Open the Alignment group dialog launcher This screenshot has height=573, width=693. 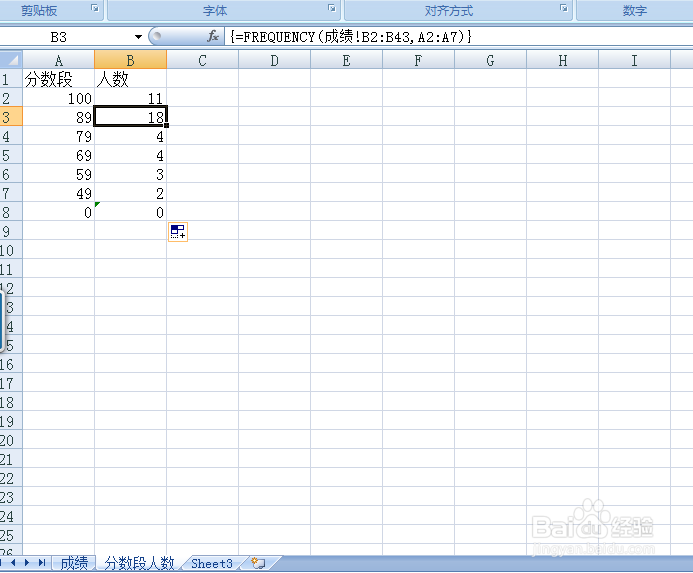[564, 8]
